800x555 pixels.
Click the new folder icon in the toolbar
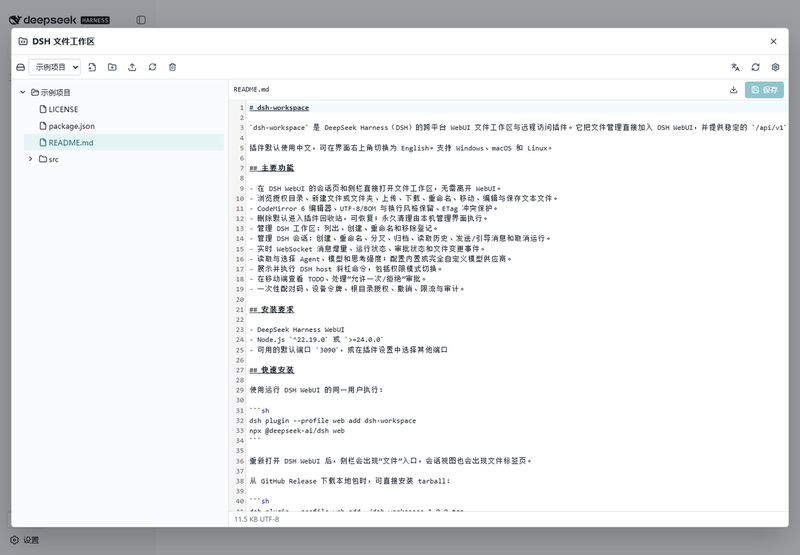(x=112, y=67)
